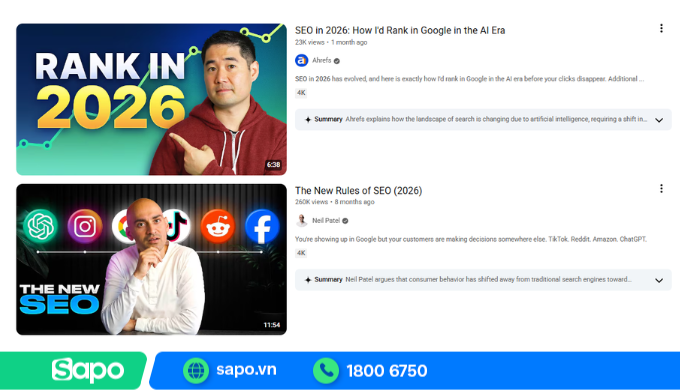The image size is (680, 390).
Task: Click the Ahrefs verified badge
Action: 337,61
